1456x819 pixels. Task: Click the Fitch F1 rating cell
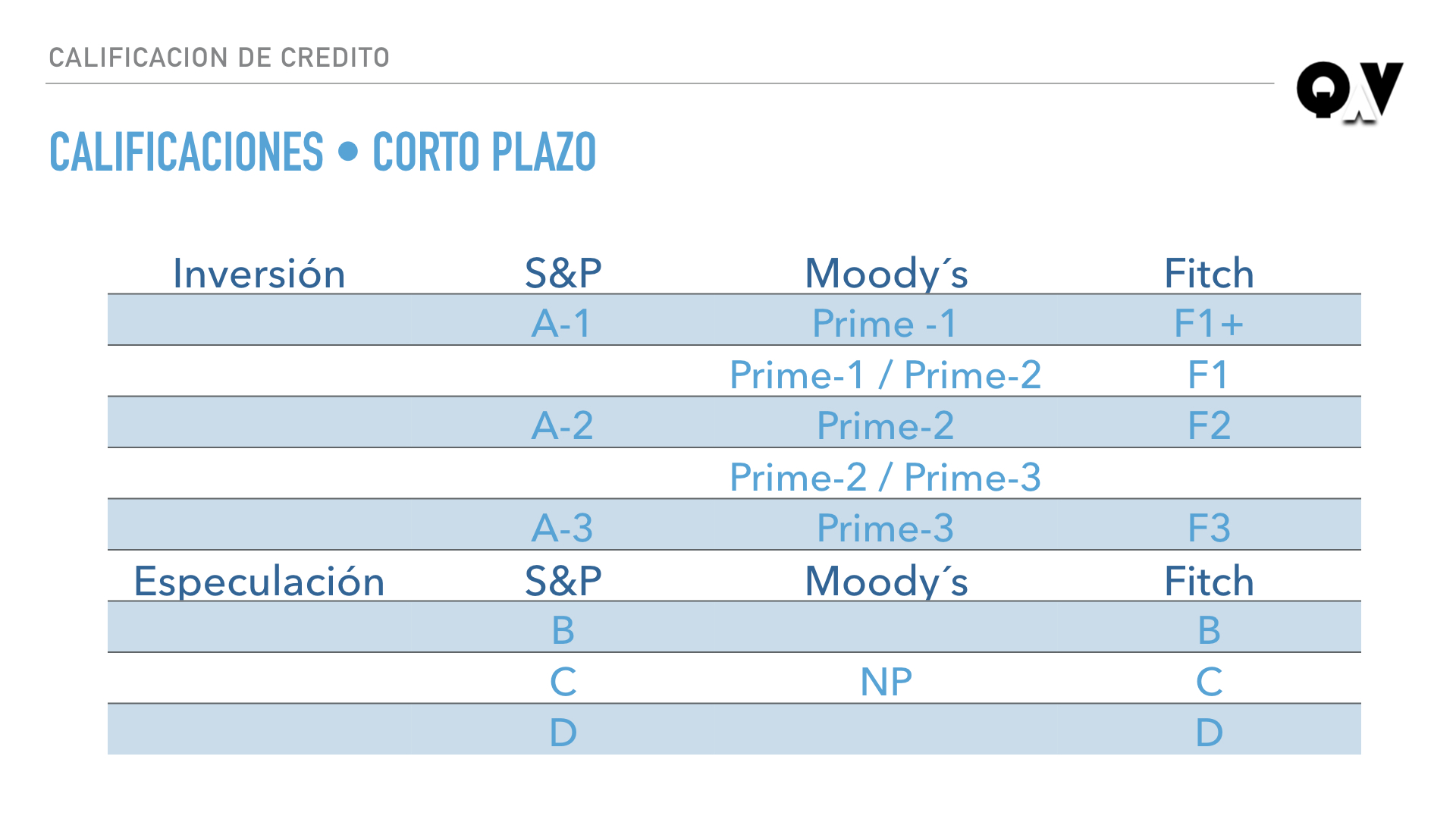(1207, 375)
